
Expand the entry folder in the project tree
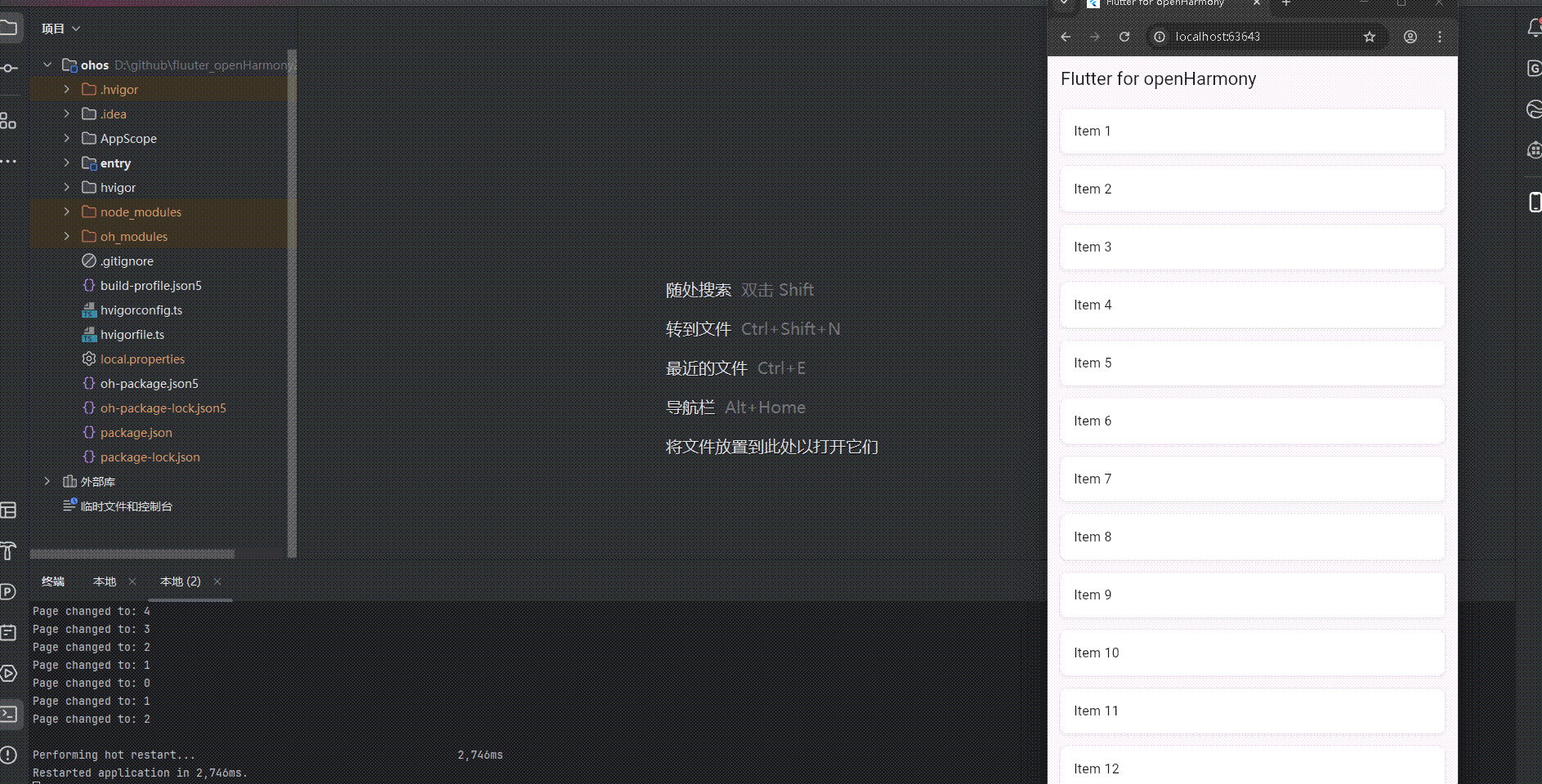pos(66,163)
